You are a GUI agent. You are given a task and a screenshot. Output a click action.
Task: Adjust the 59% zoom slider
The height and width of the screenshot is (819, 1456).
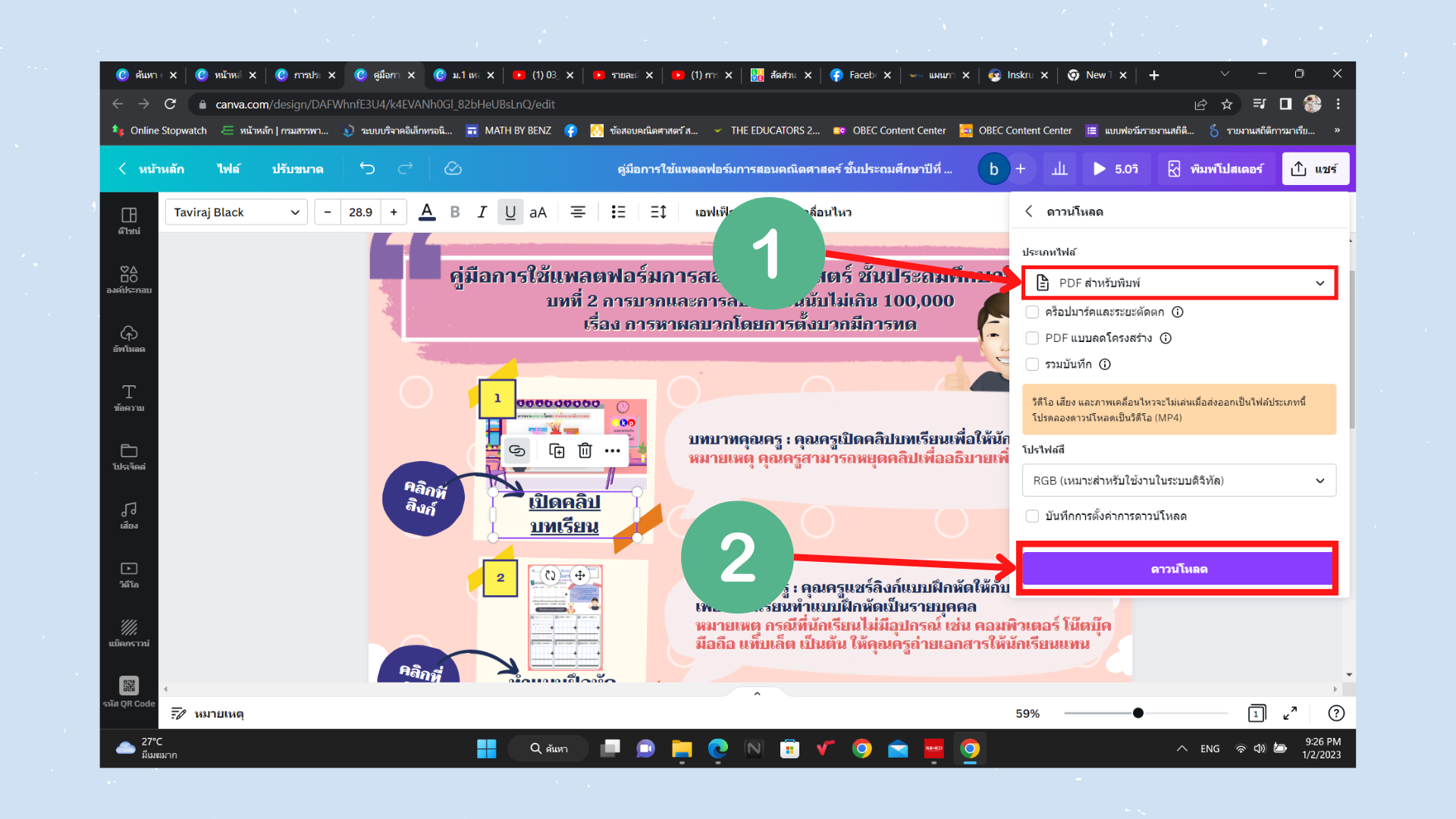click(1137, 713)
